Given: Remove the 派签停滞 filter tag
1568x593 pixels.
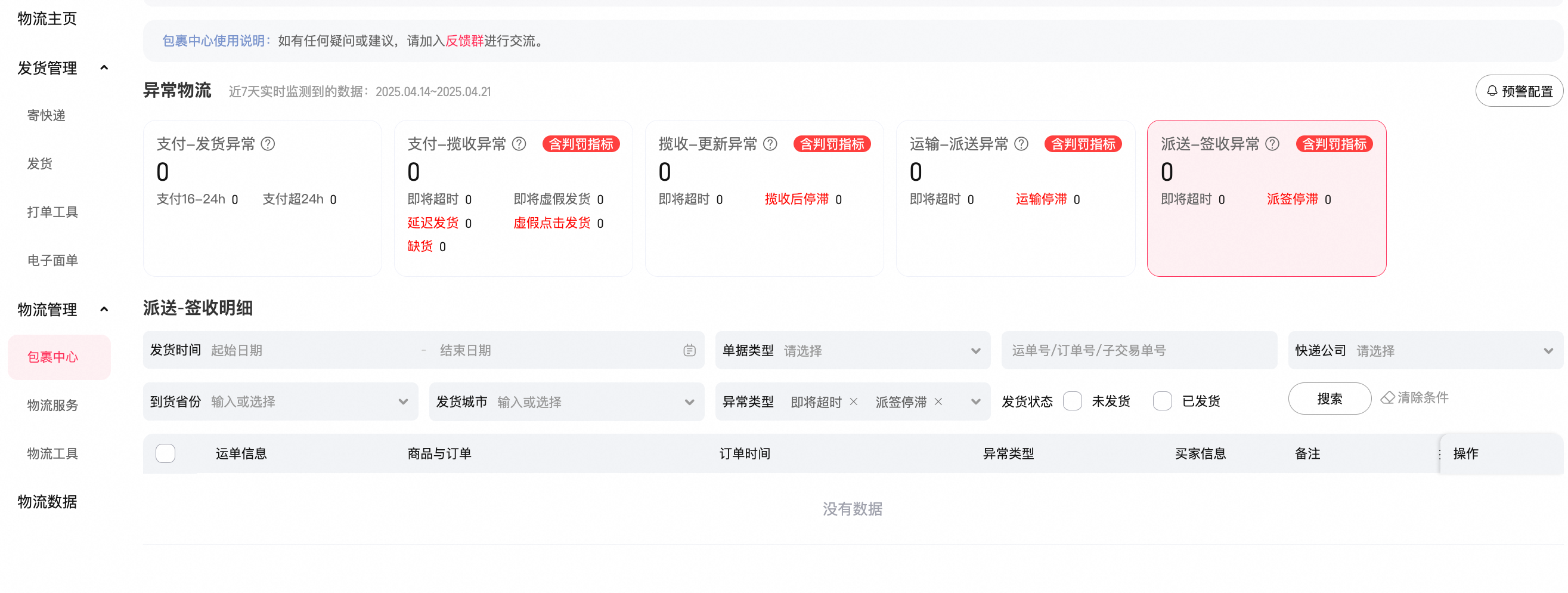Looking at the screenshot, I should tap(938, 401).
